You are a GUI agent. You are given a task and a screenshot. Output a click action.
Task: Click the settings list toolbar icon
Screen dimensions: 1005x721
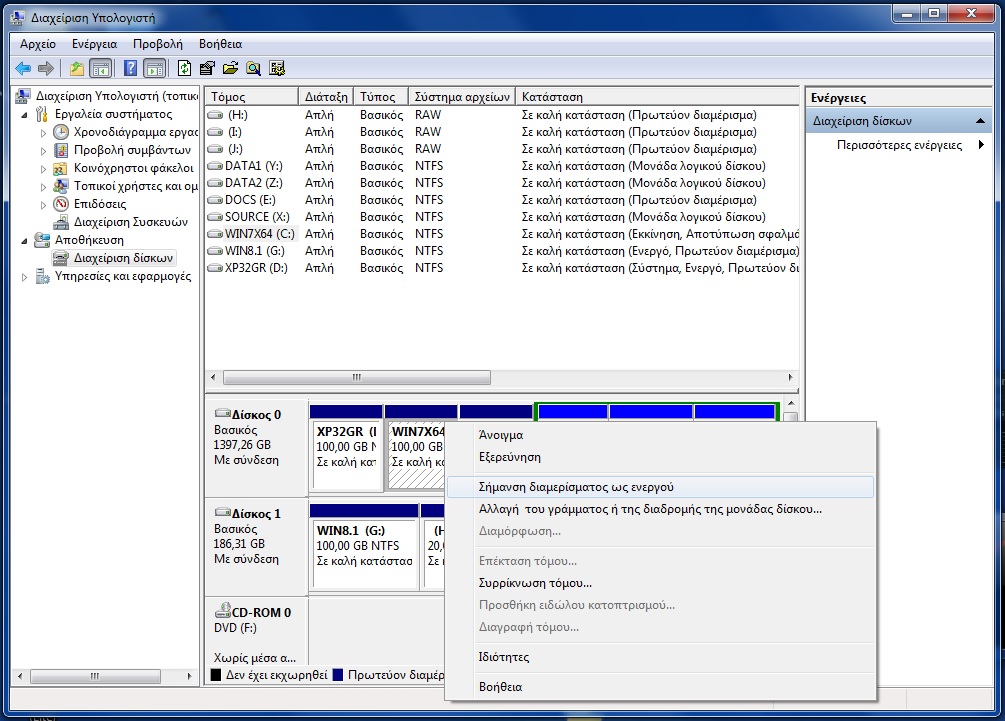(x=277, y=68)
